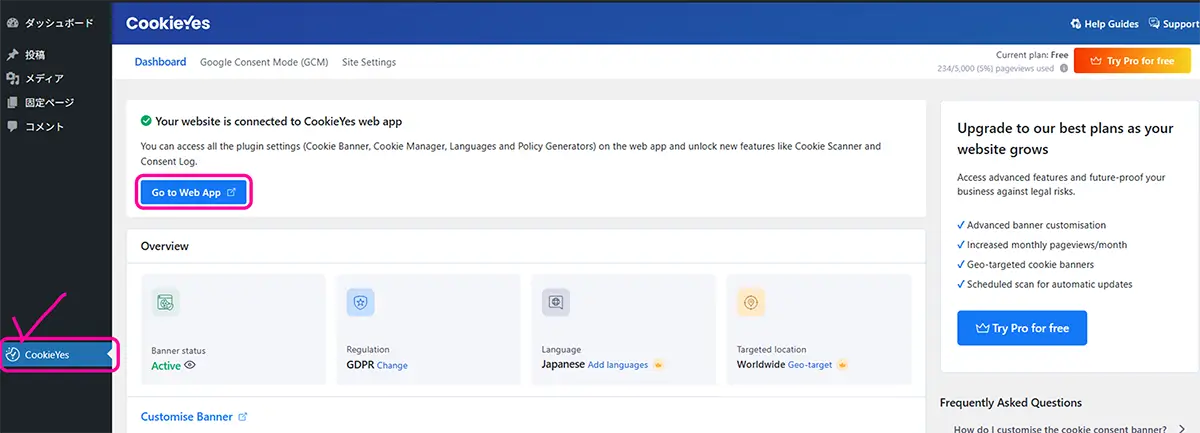The width and height of the screenshot is (1200, 433).
Task: Collapse the WordPress sidebar CookieYes arrow
Action: click(x=109, y=353)
